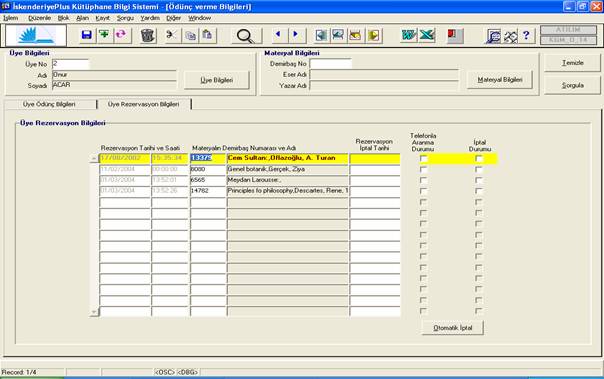Click the inventory number 8080 cell
Viewport: 604px width, 379px height.
[208, 169]
